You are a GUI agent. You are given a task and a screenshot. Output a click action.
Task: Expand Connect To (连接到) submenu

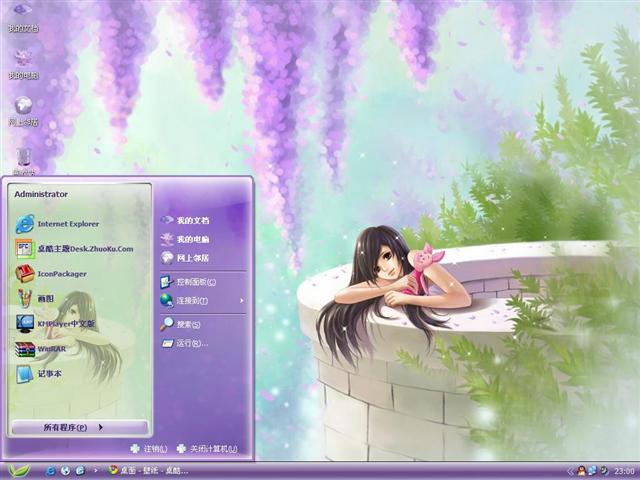click(x=203, y=301)
